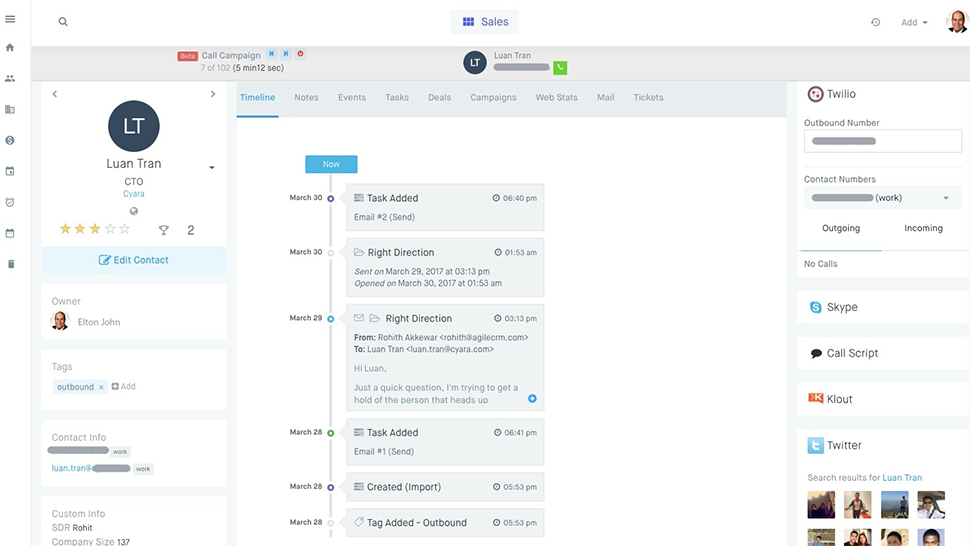This screenshot has width=970, height=546.
Task: Select the first Twitter result thumbnail
Action: pyautogui.click(x=821, y=505)
